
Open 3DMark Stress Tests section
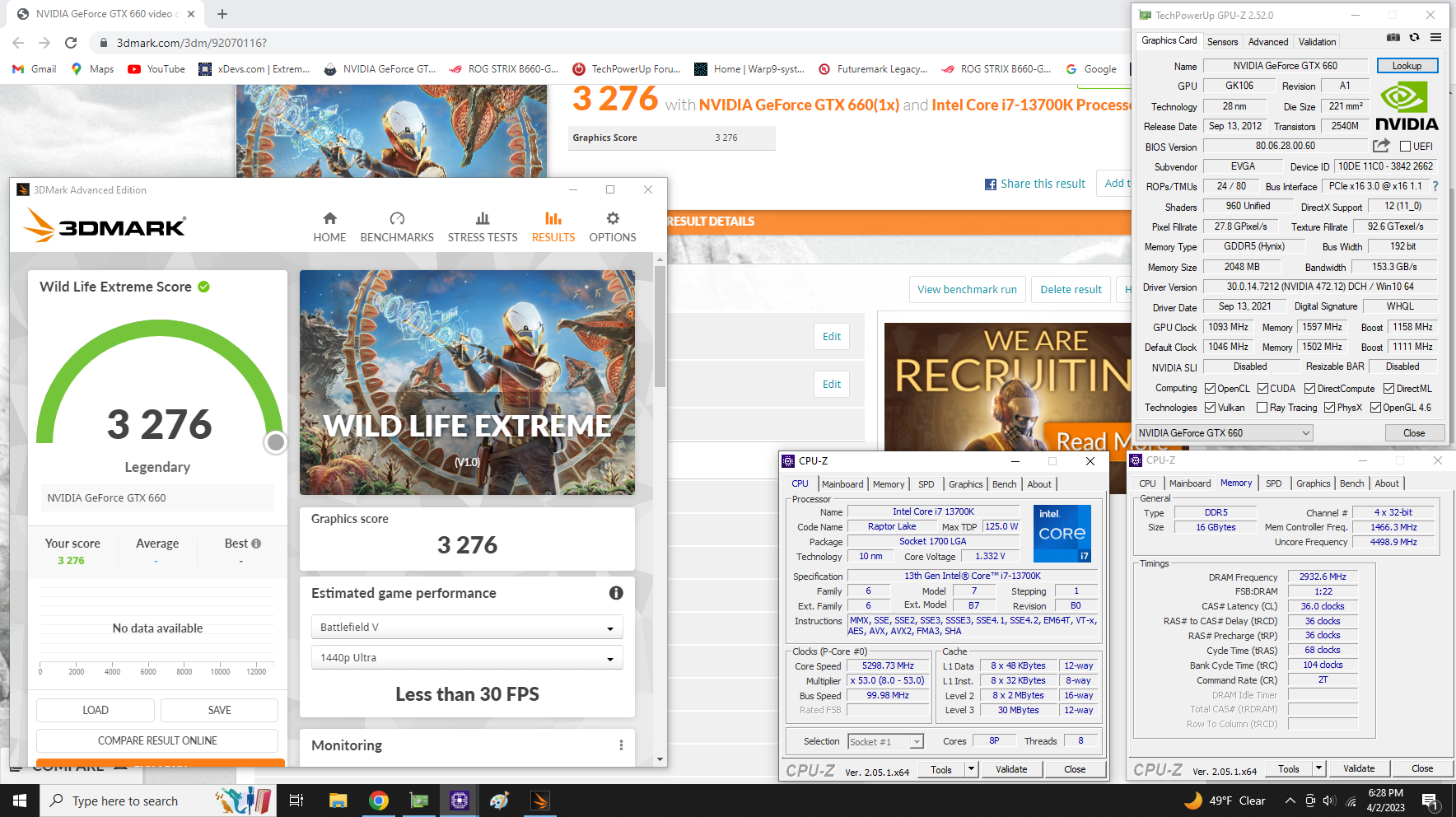[483, 227]
